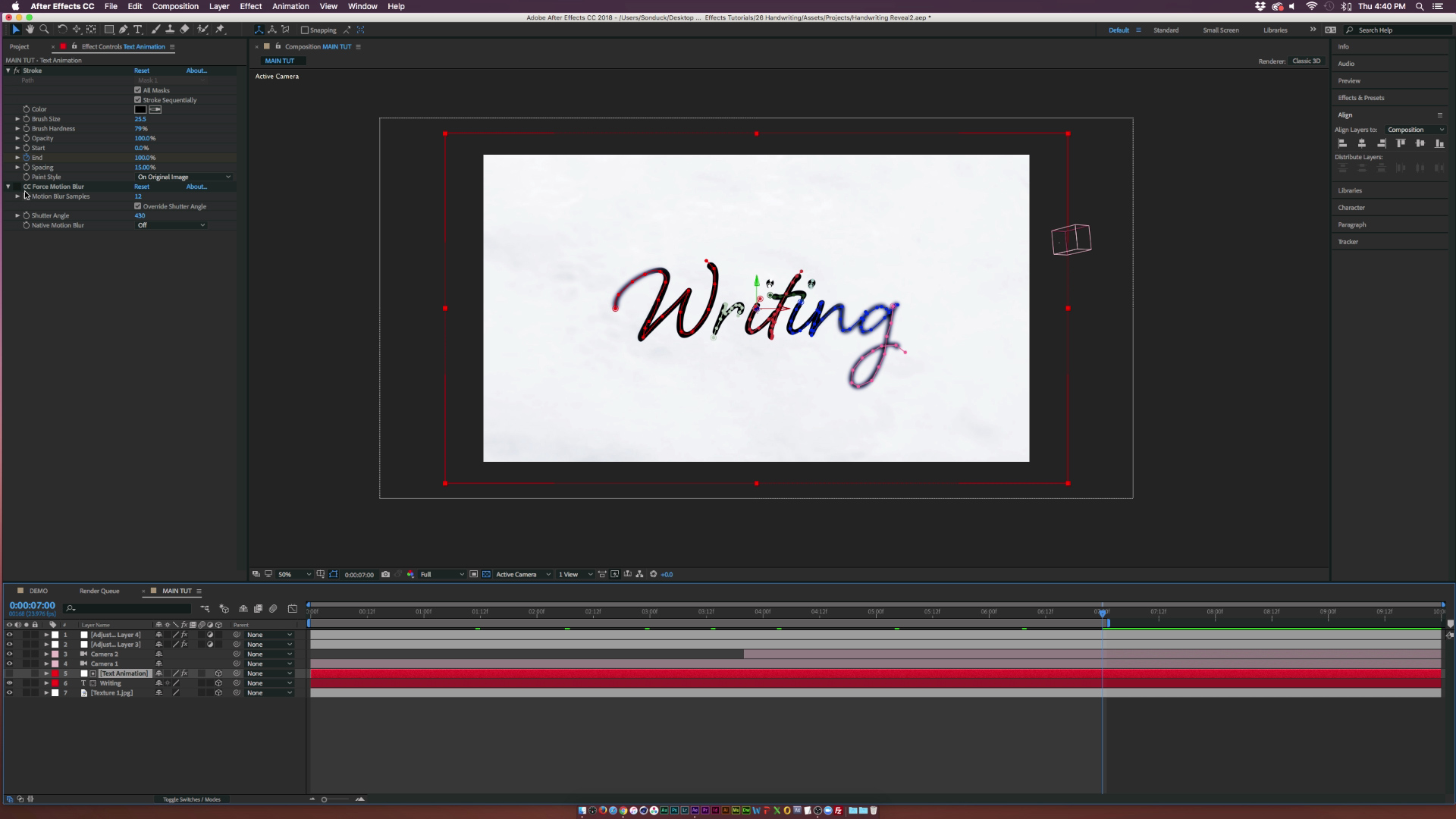Uncheck the Stroke Sequentially option
Screen dimensions: 1456x819
click(x=139, y=99)
